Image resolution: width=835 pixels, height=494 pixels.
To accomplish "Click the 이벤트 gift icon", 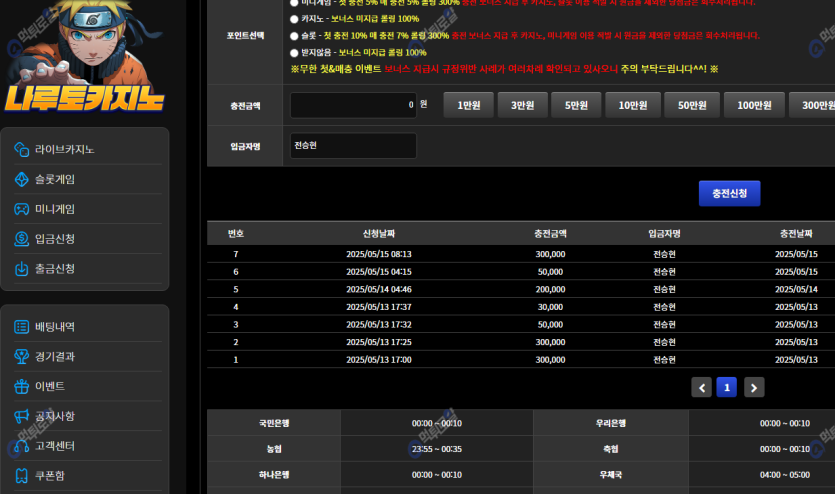I will coord(22,386).
